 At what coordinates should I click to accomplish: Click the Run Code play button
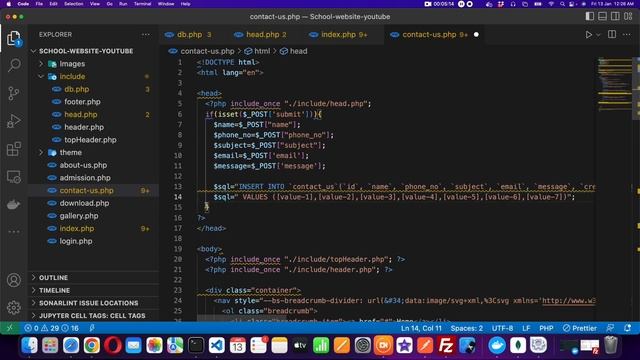point(588,35)
